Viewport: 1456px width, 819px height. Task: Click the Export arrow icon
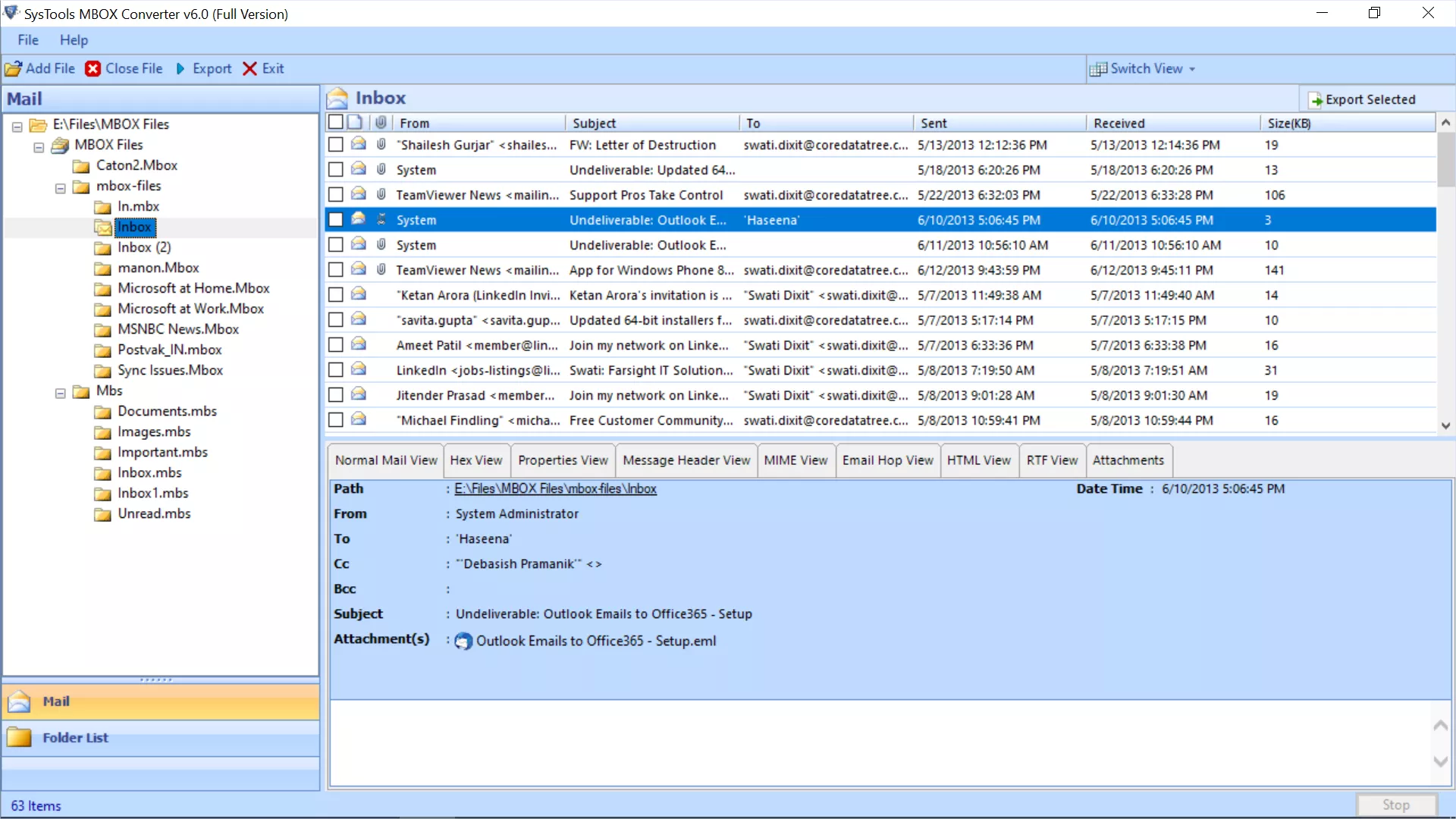(180, 69)
